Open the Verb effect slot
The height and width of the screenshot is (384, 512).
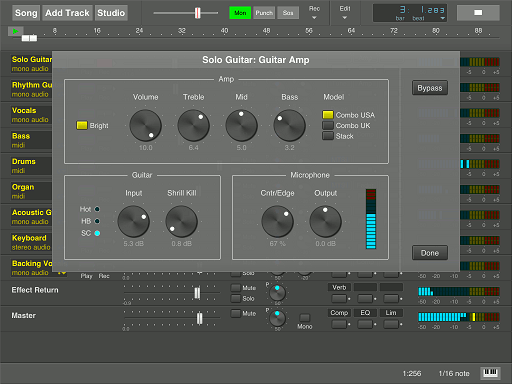coord(339,287)
